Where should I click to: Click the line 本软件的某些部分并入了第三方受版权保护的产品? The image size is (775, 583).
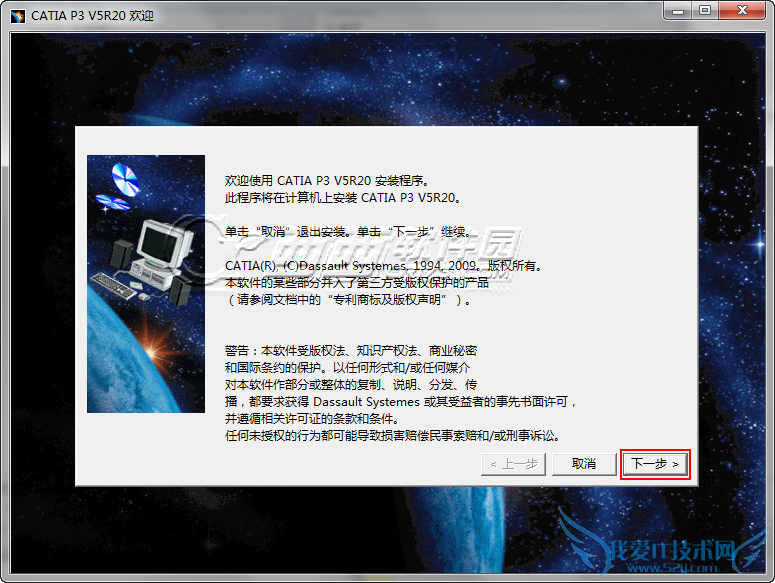[357, 283]
